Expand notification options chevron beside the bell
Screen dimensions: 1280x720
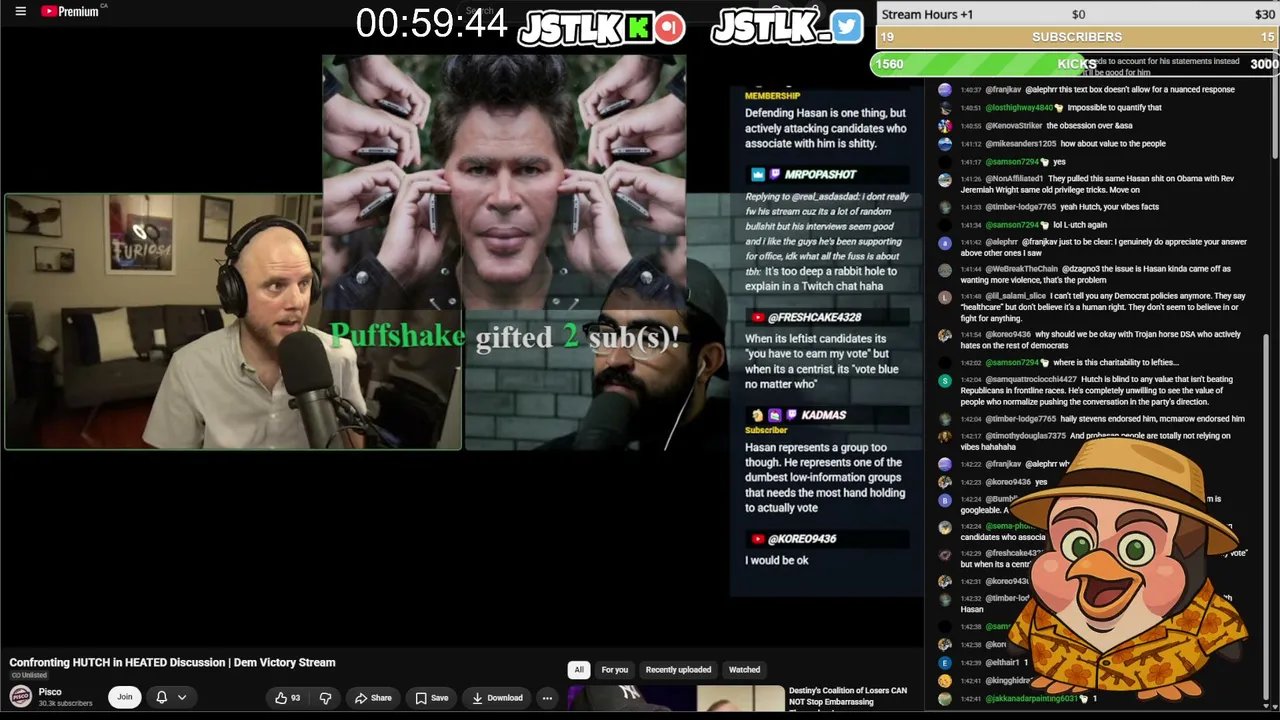[182, 697]
